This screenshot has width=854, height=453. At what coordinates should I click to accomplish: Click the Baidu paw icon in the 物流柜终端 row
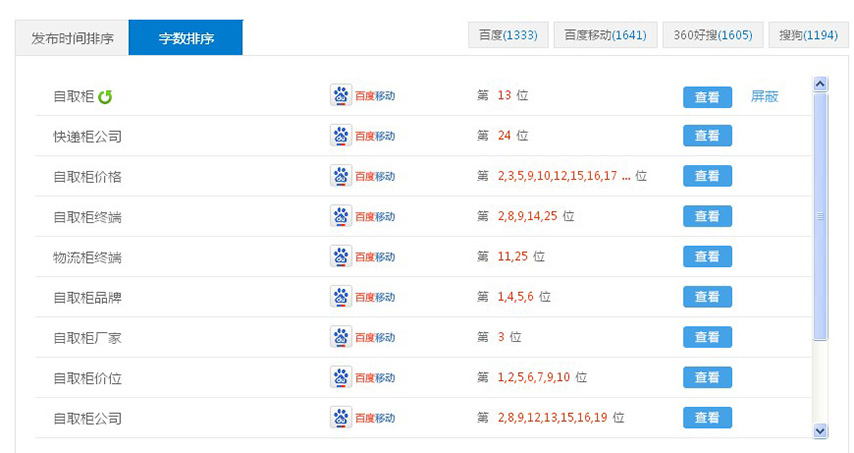click(x=341, y=256)
